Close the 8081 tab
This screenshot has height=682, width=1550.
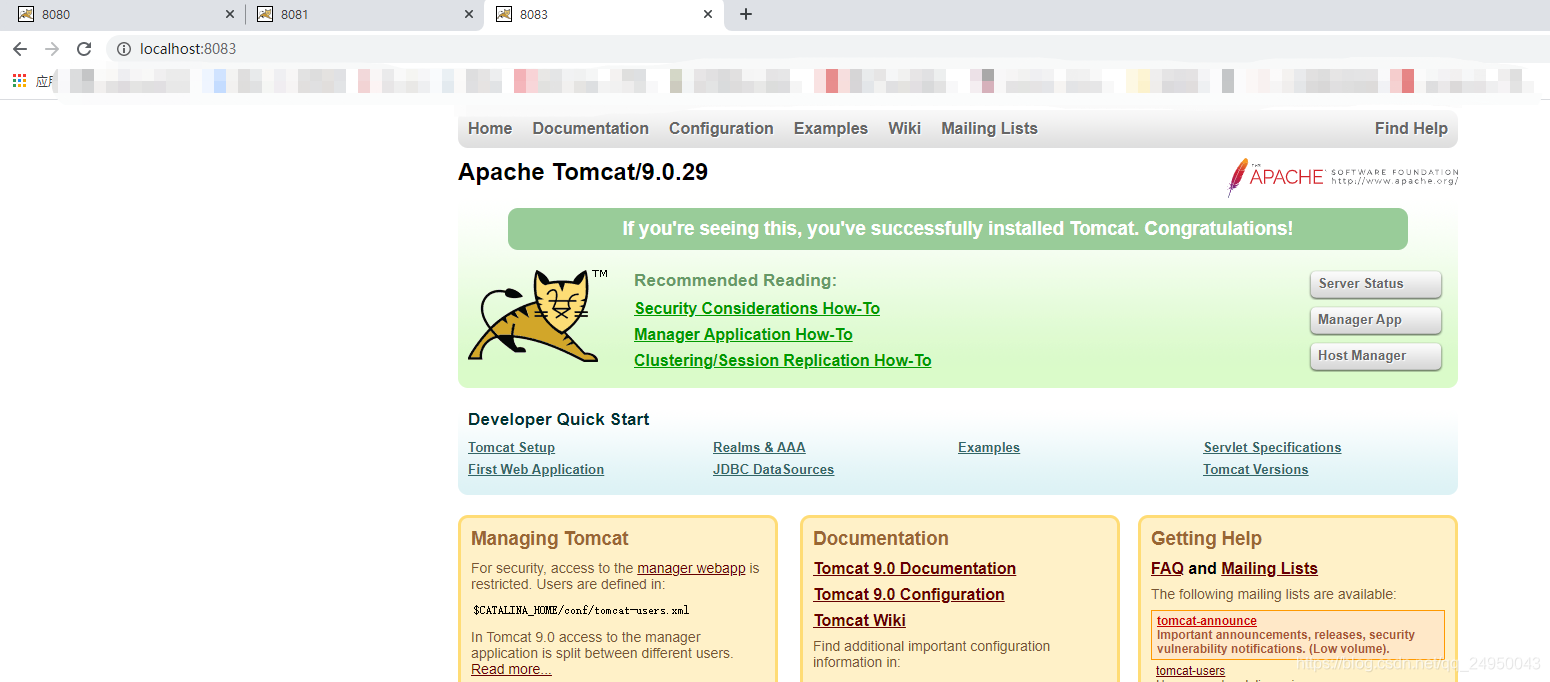click(x=469, y=14)
